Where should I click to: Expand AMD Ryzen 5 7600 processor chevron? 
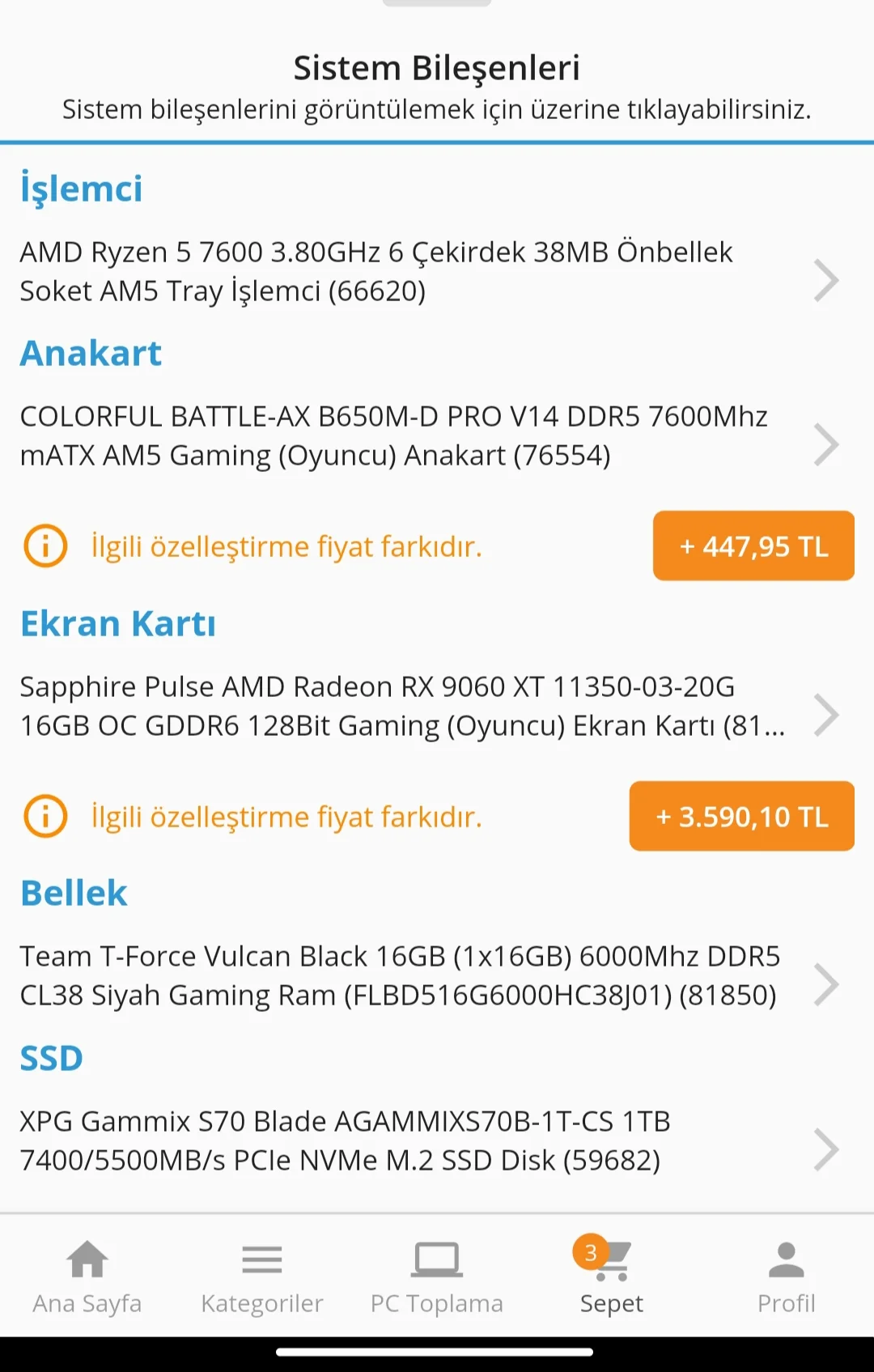pos(825,280)
